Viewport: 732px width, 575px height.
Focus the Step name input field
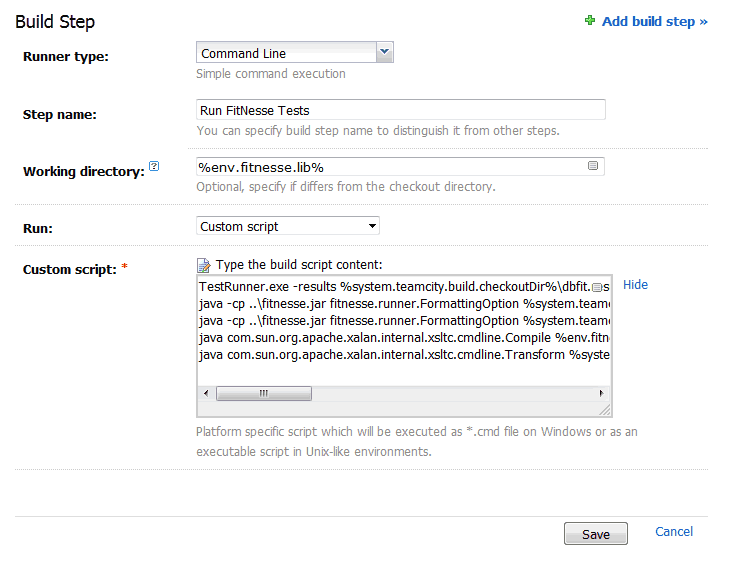click(x=400, y=110)
